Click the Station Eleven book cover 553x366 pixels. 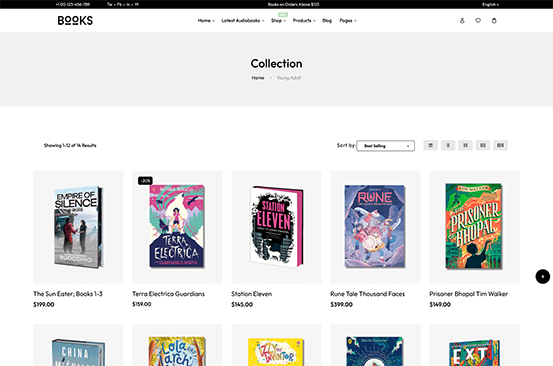(x=276, y=227)
